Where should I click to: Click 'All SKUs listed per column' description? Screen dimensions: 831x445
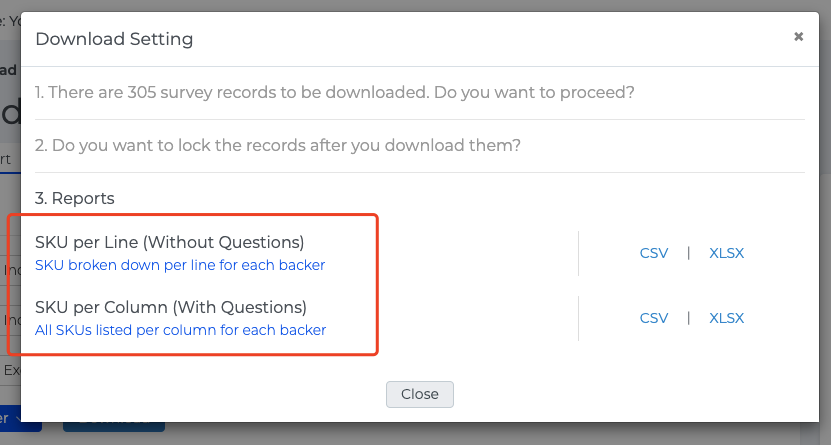pyautogui.click(x=180, y=330)
